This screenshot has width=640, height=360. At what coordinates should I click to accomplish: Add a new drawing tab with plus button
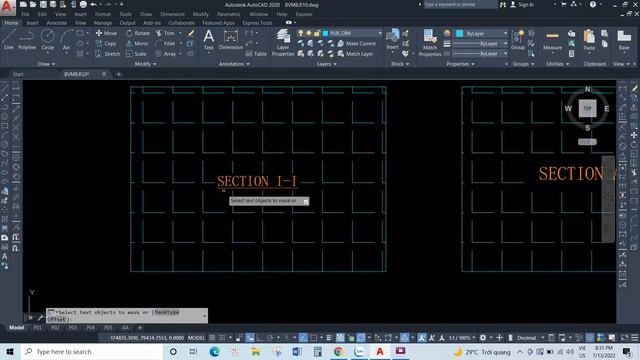119,74
